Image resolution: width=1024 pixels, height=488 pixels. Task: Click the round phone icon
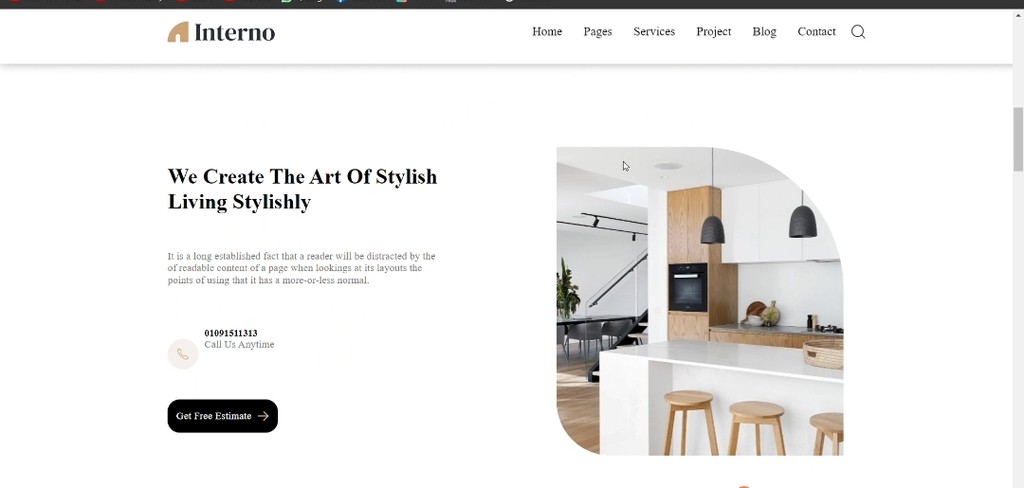pyautogui.click(x=183, y=354)
